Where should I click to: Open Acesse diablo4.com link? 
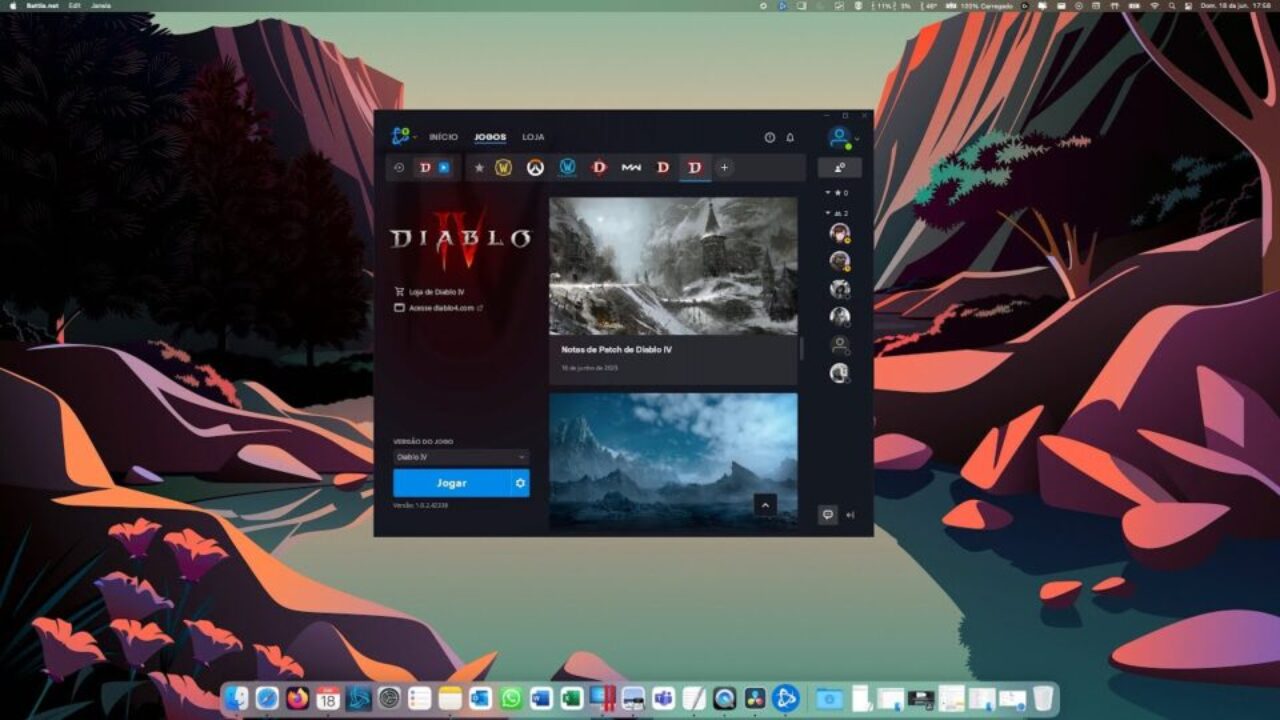click(439, 308)
